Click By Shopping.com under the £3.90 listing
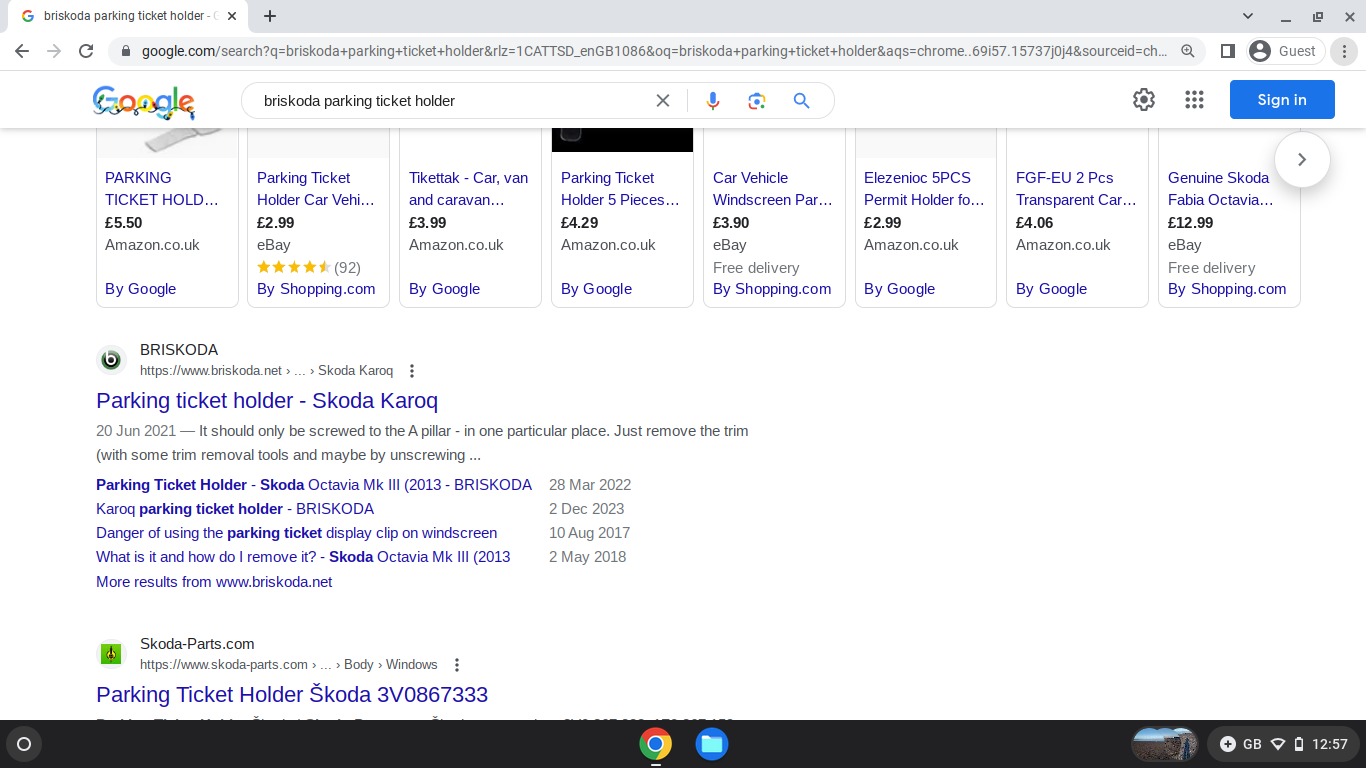 click(x=772, y=289)
